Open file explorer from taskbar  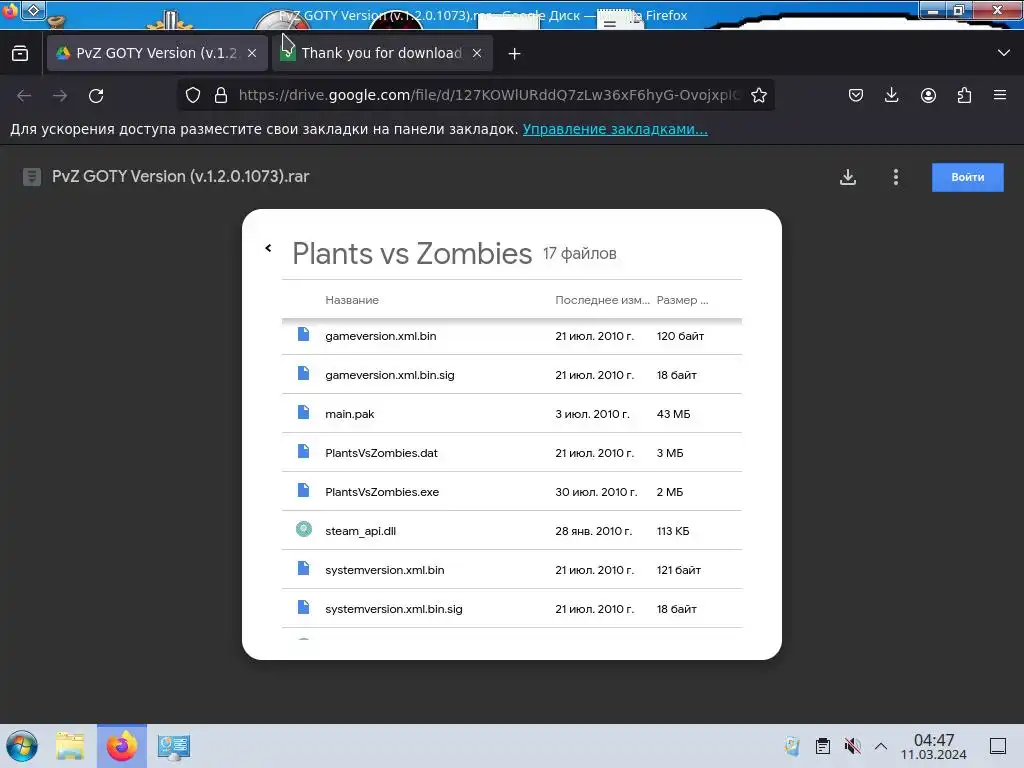click(x=70, y=746)
